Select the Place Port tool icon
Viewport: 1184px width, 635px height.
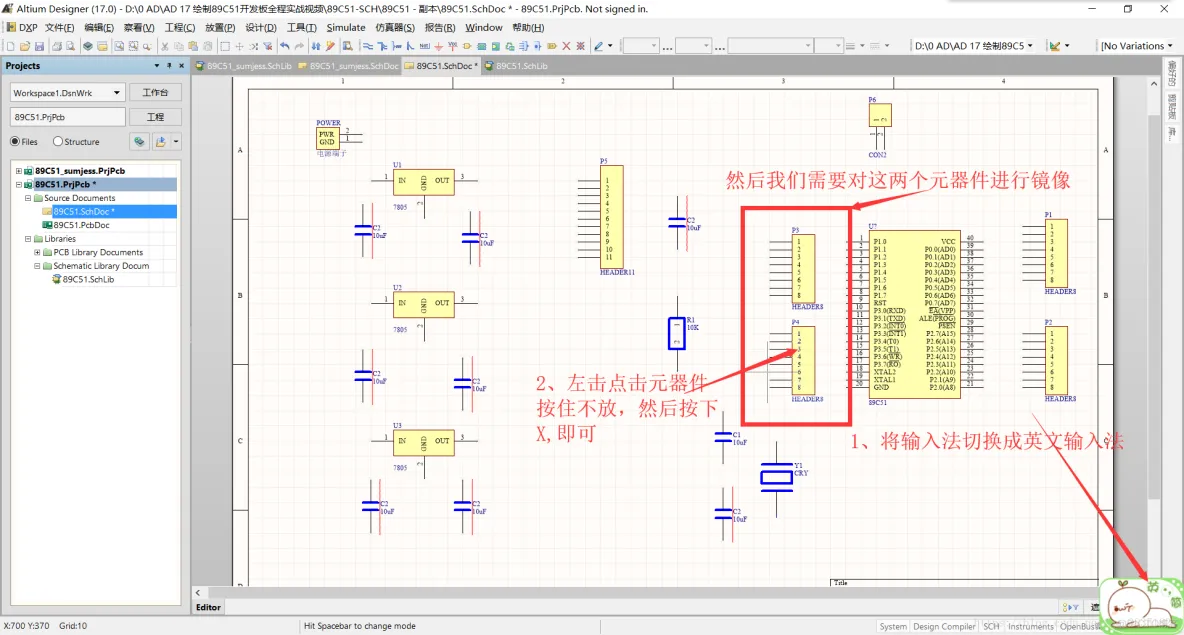coord(552,46)
